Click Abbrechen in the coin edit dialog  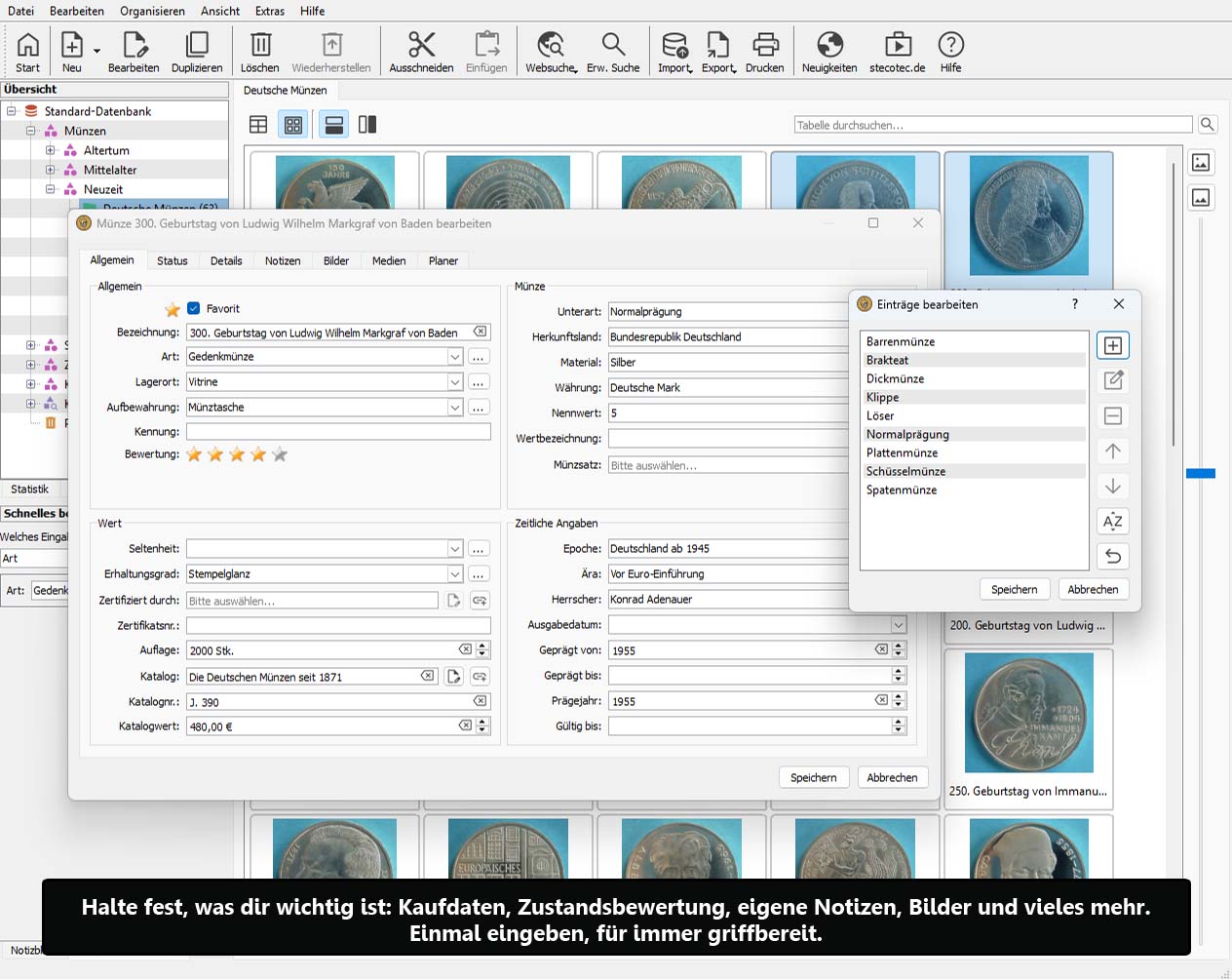892,777
